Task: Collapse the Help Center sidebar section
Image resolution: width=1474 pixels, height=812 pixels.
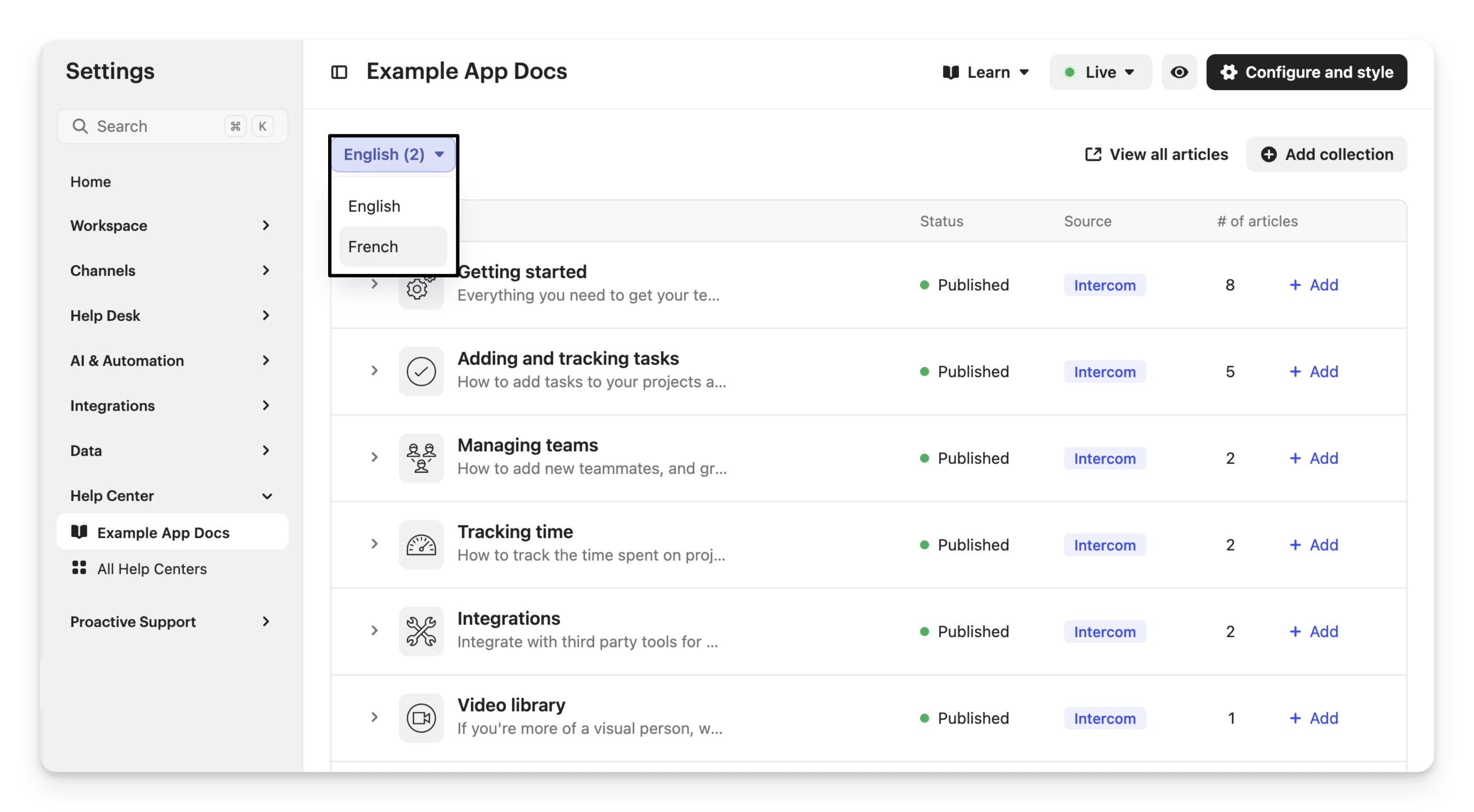Action: (267, 496)
